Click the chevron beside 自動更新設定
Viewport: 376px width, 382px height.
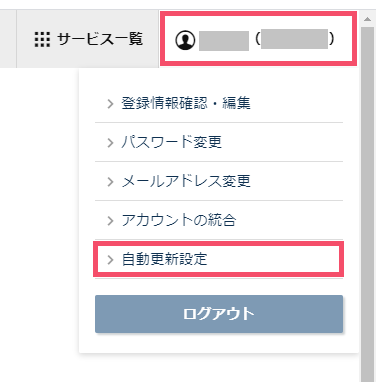point(110,260)
